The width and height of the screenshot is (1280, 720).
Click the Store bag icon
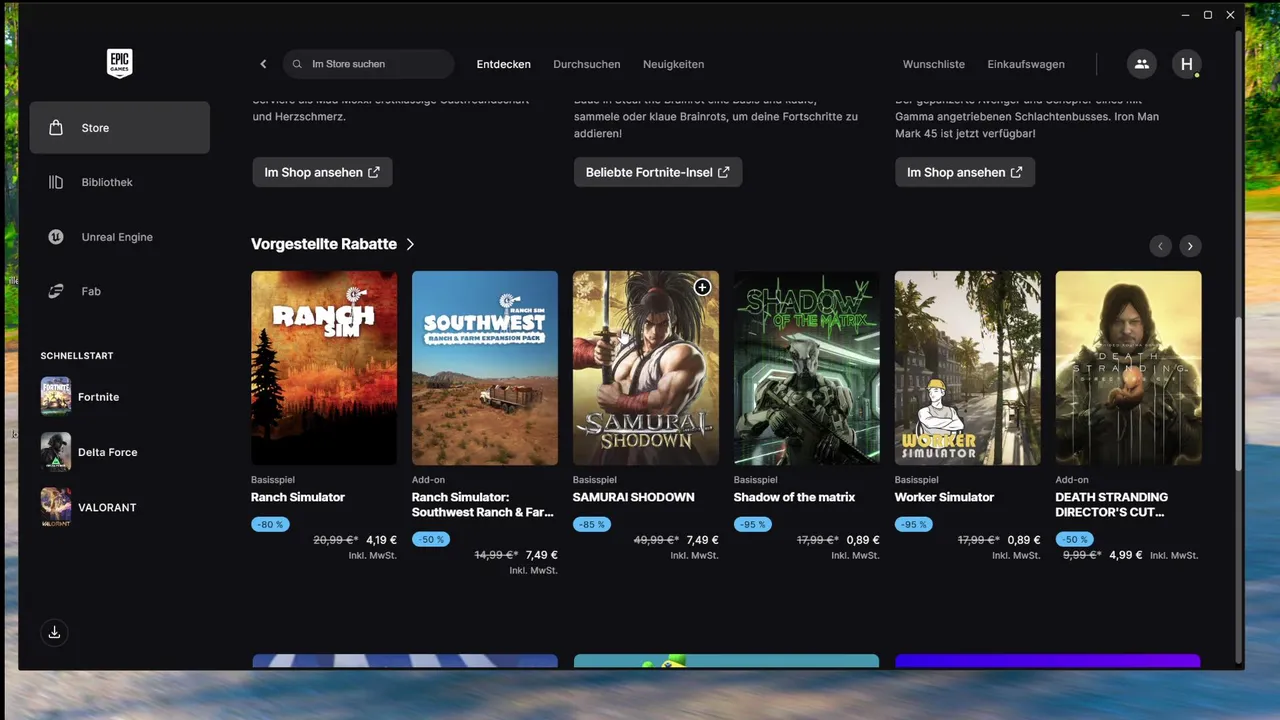56,128
